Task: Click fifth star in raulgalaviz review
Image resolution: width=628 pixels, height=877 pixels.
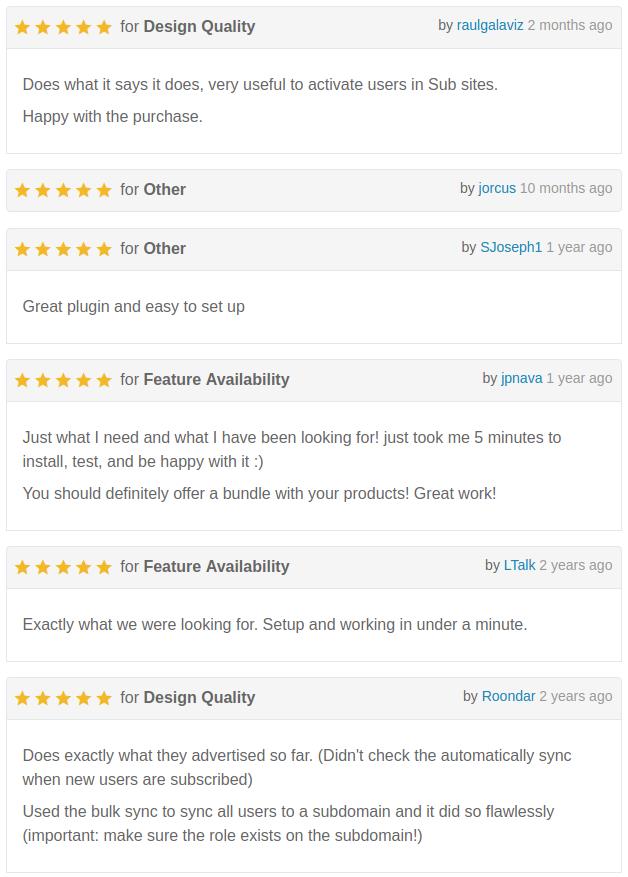Action: pyautogui.click(x=104, y=27)
